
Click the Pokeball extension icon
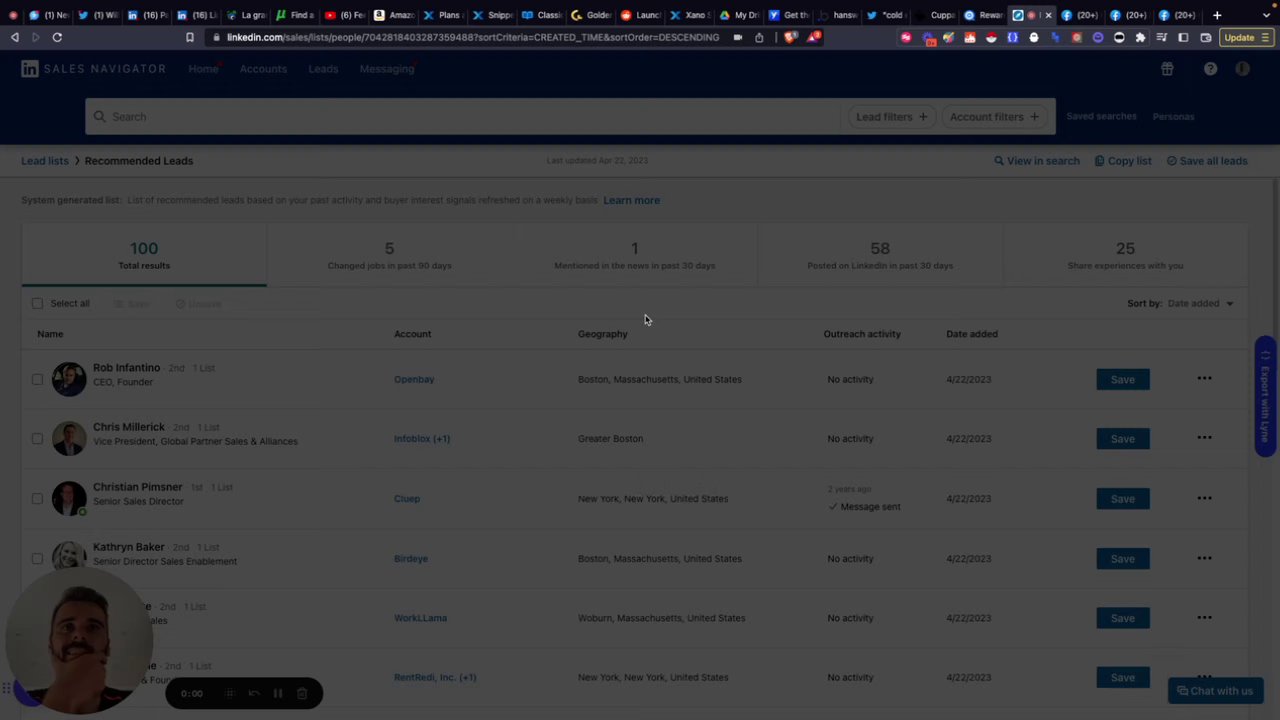[991, 38]
